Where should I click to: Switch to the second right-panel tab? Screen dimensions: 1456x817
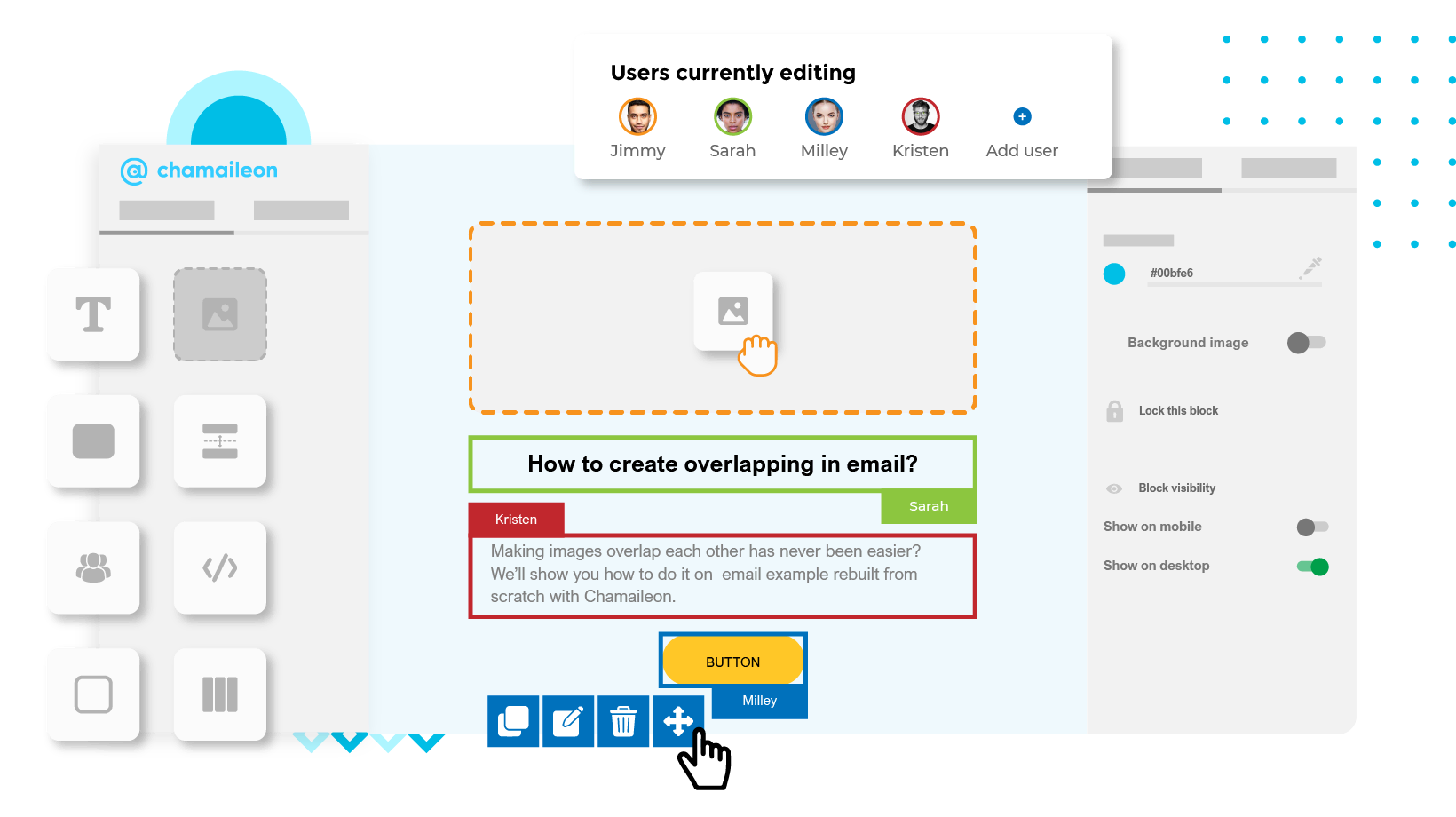pyautogui.click(x=1288, y=167)
